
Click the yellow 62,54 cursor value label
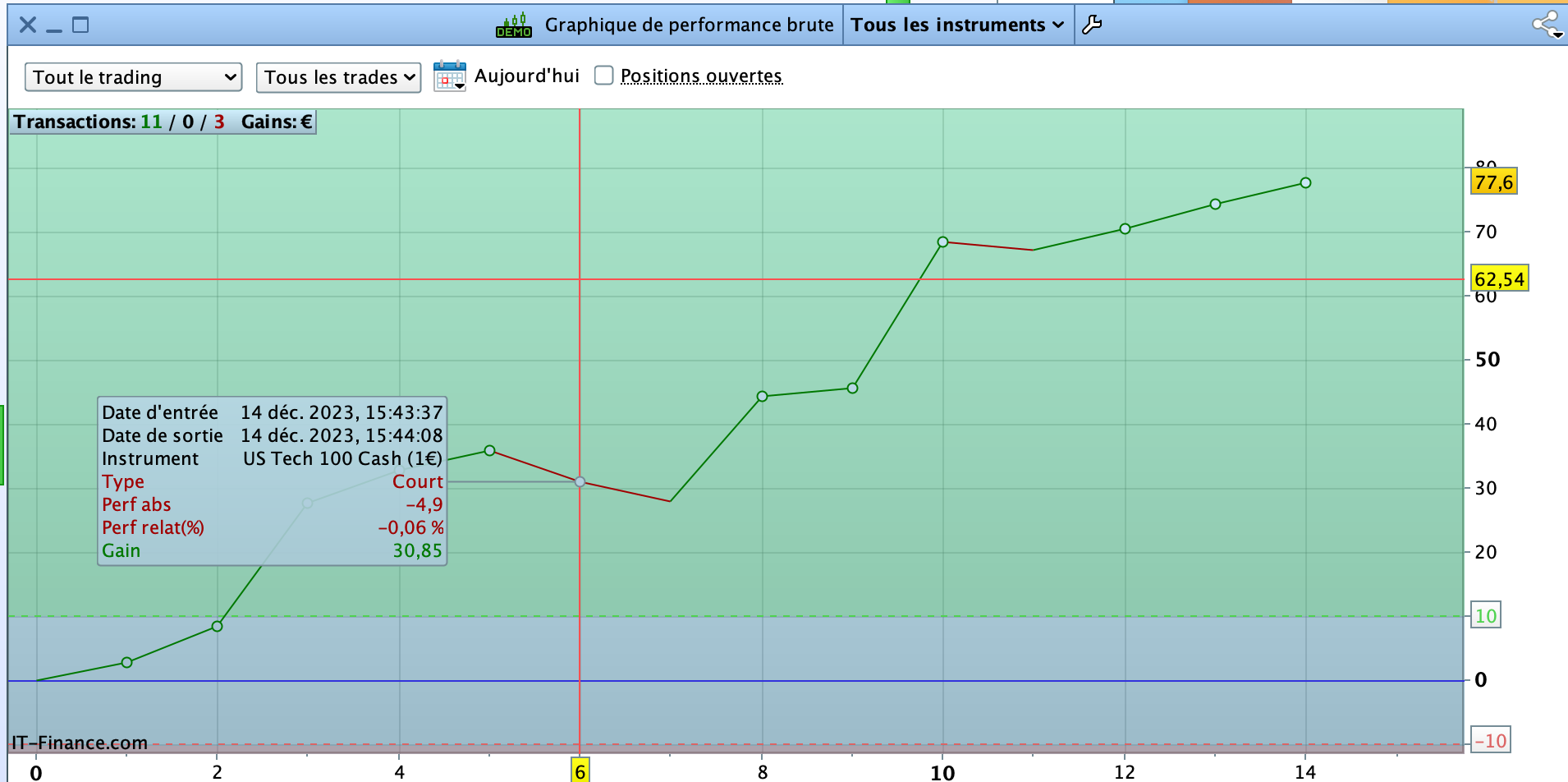pyautogui.click(x=1499, y=279)
